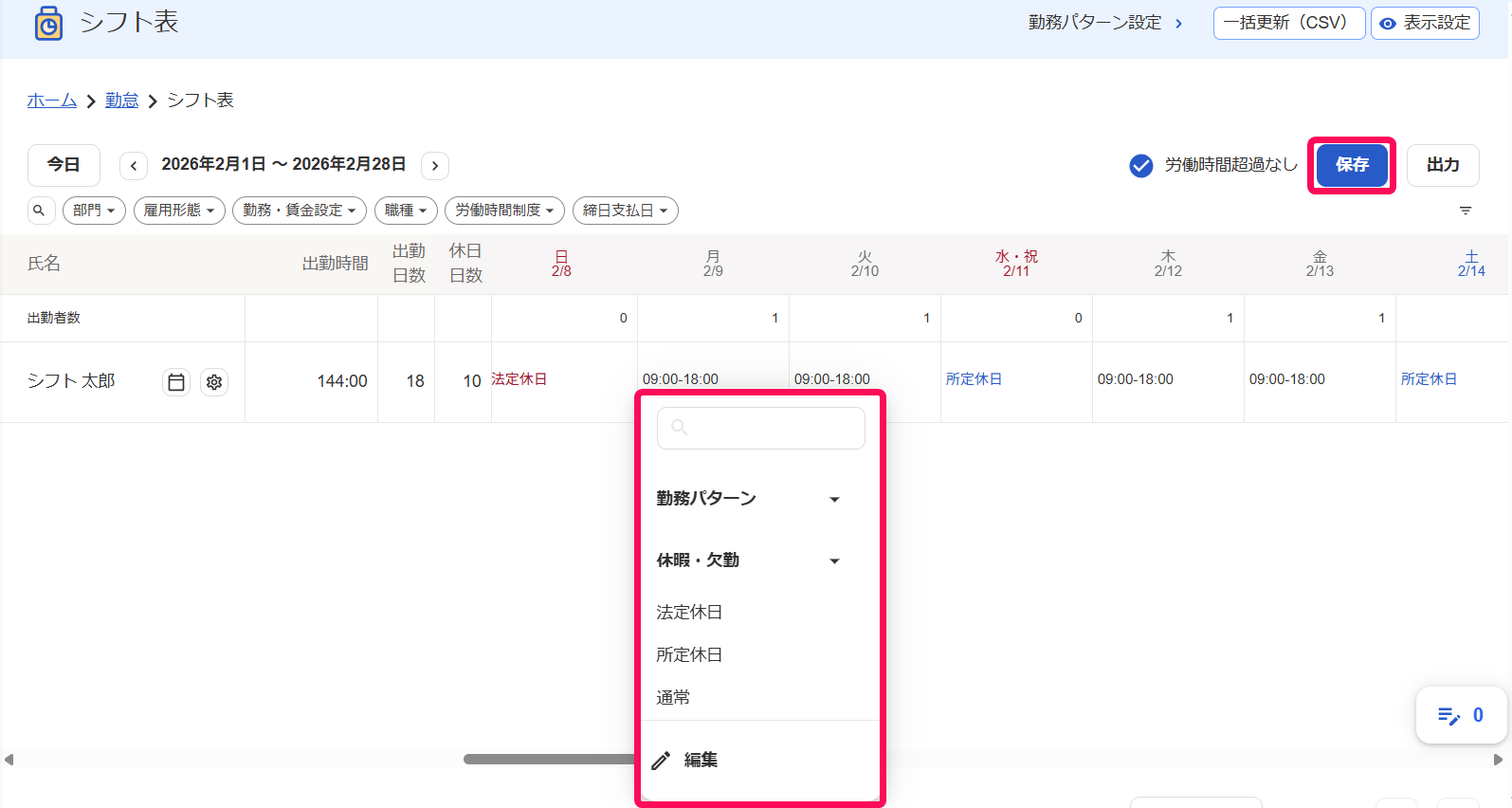Open the 職種 filter dropdown
This screenshot has width=1512, height=808.
[x=406, y=211]
